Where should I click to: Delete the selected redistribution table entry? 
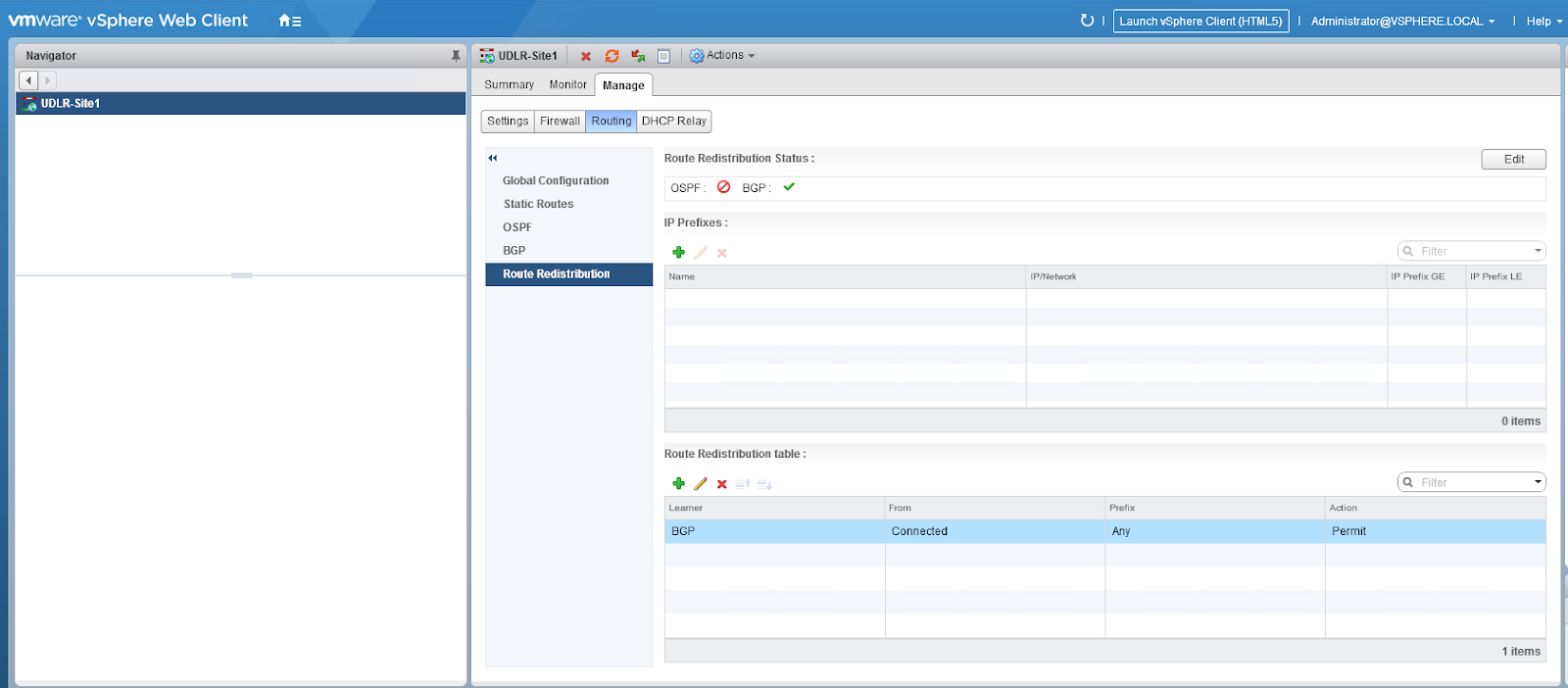click(x=722, y=484)
